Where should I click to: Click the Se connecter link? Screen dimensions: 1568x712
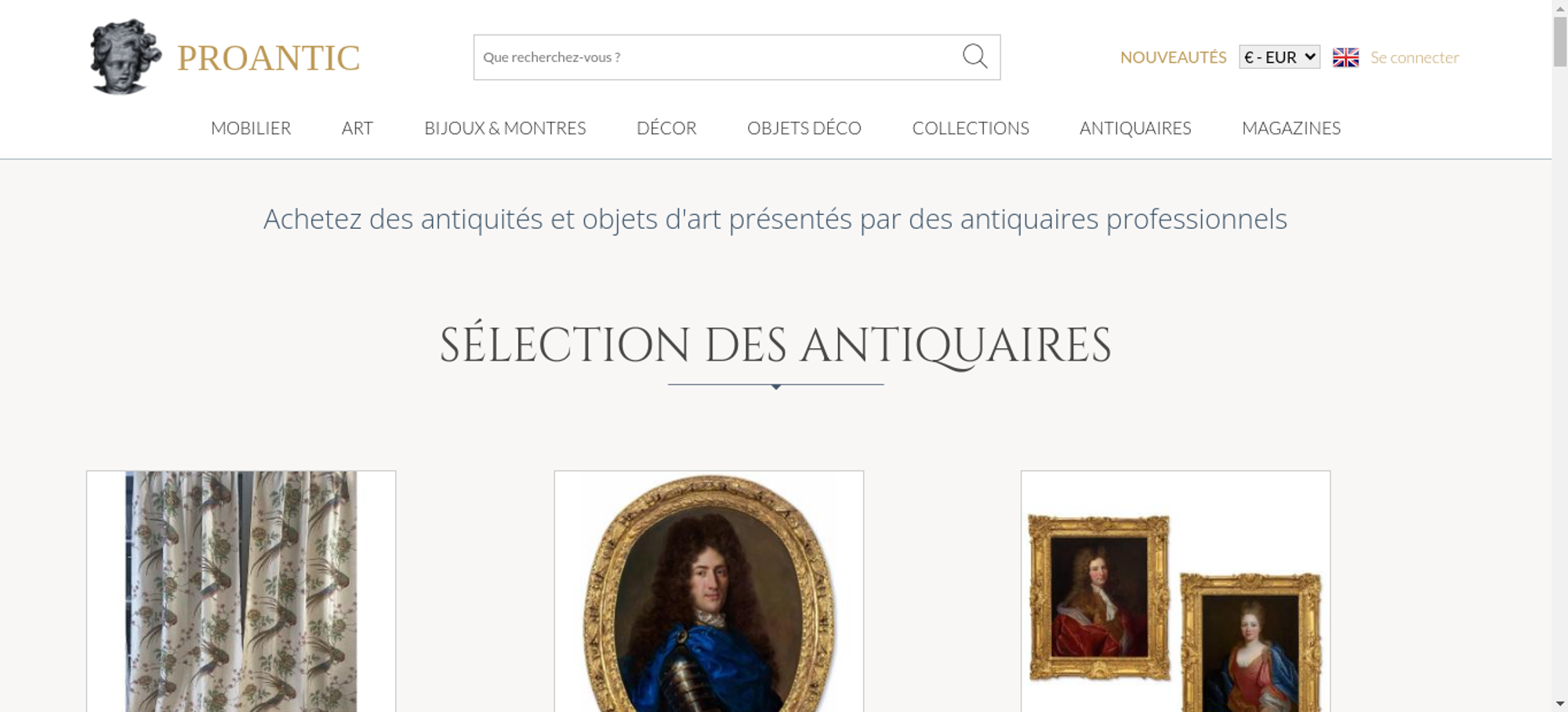click(1414, 57)
